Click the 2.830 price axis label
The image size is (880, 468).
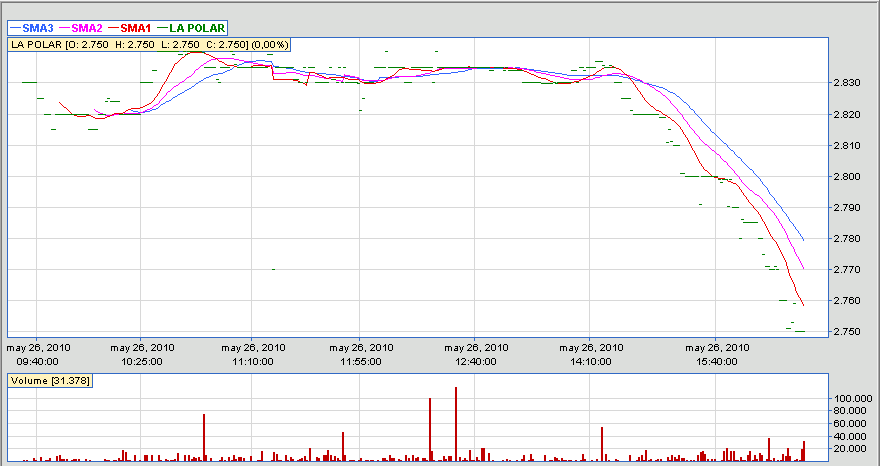(x=849, y=83)
